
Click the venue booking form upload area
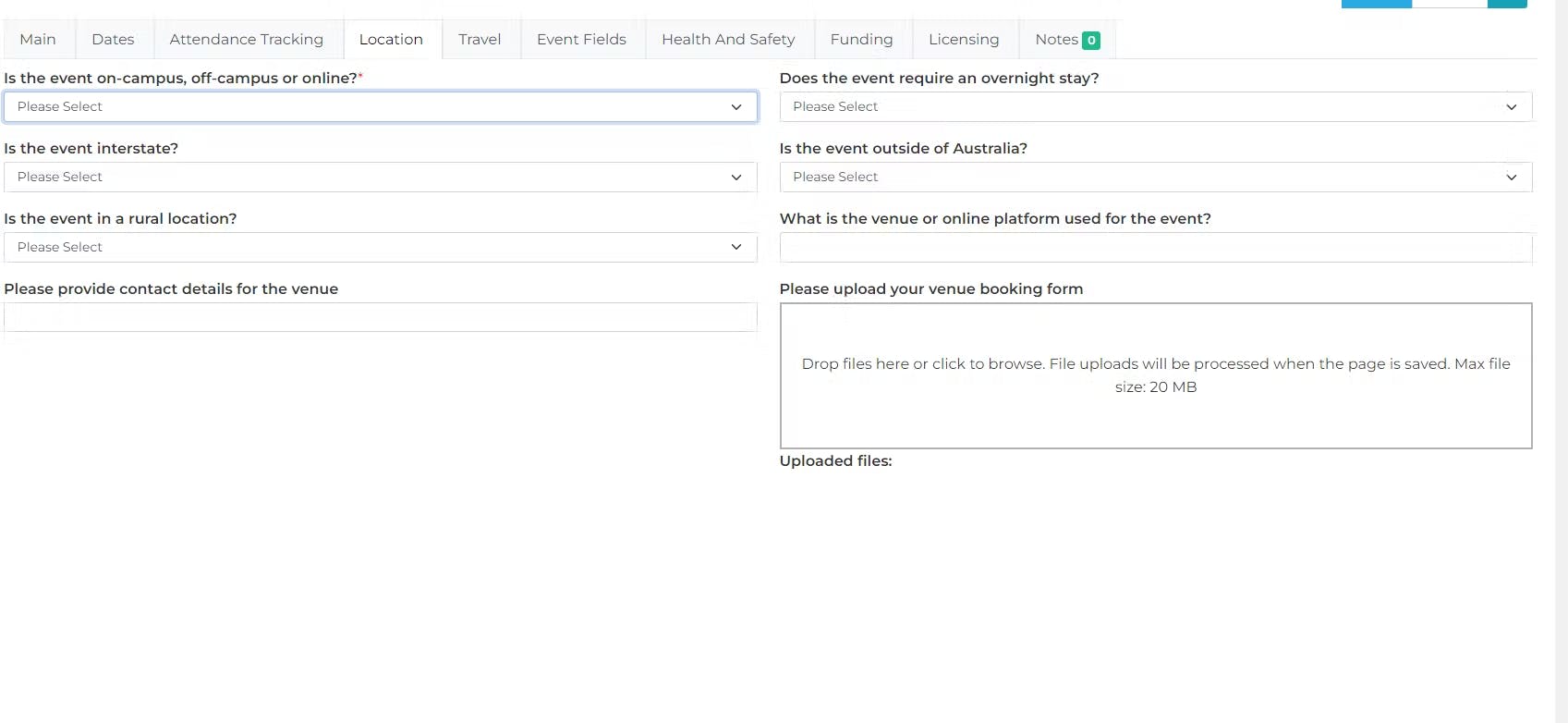click(1156, 375)
